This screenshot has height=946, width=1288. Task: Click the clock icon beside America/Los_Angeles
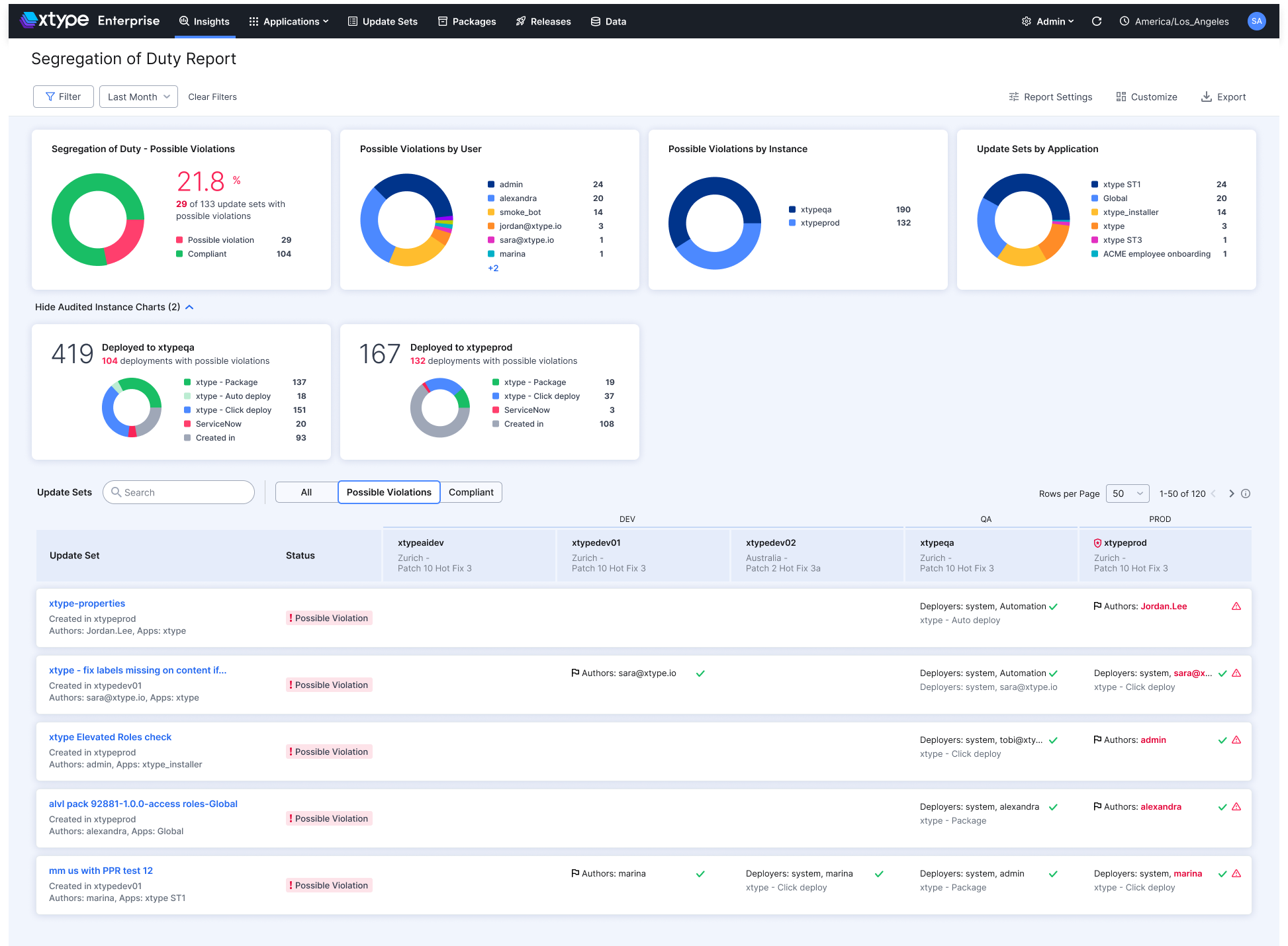[x=1125, y=21]
